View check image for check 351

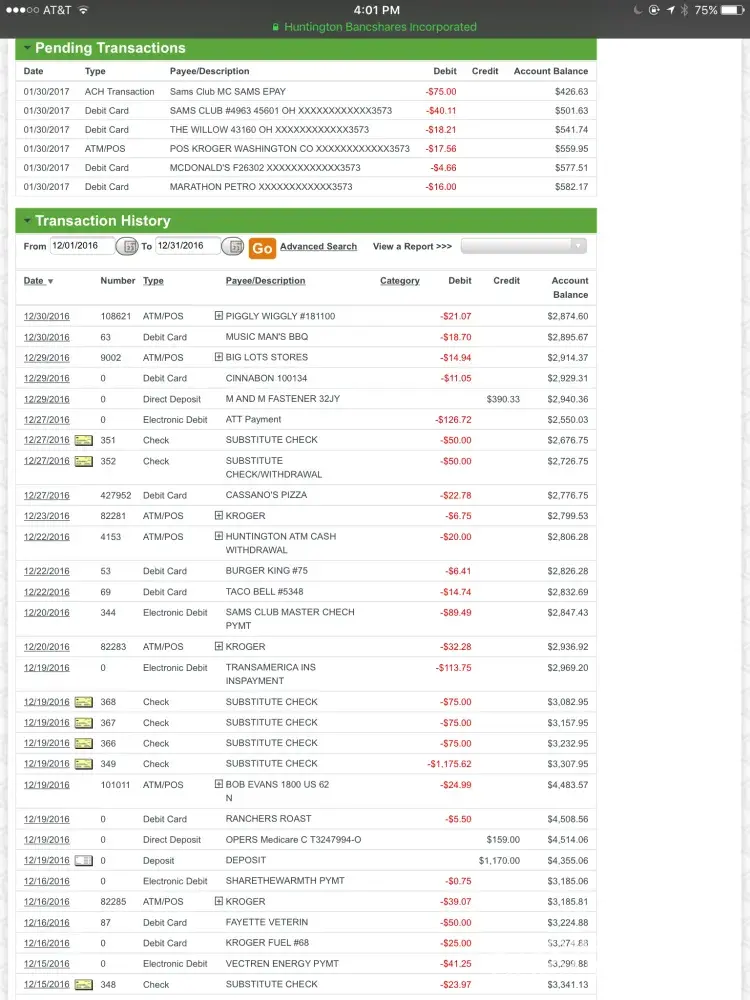84,440
